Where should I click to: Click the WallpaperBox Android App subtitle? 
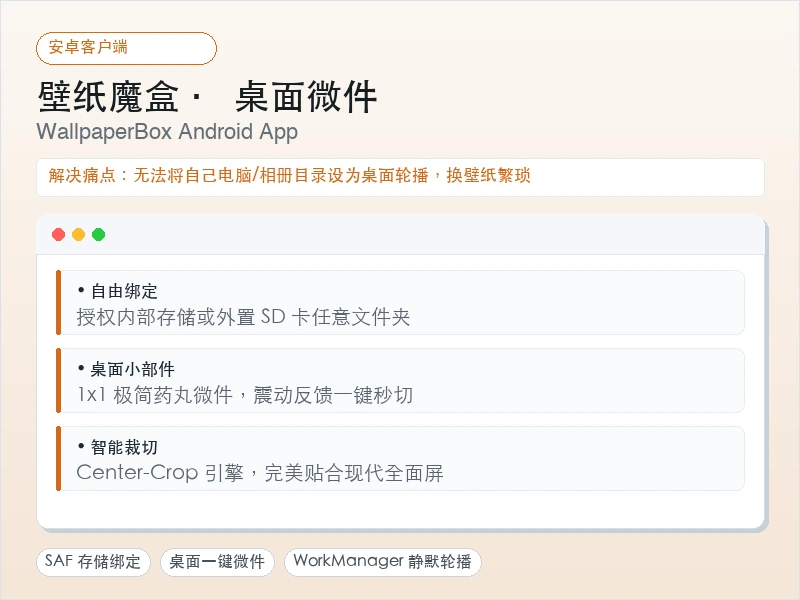coord(167,132)
